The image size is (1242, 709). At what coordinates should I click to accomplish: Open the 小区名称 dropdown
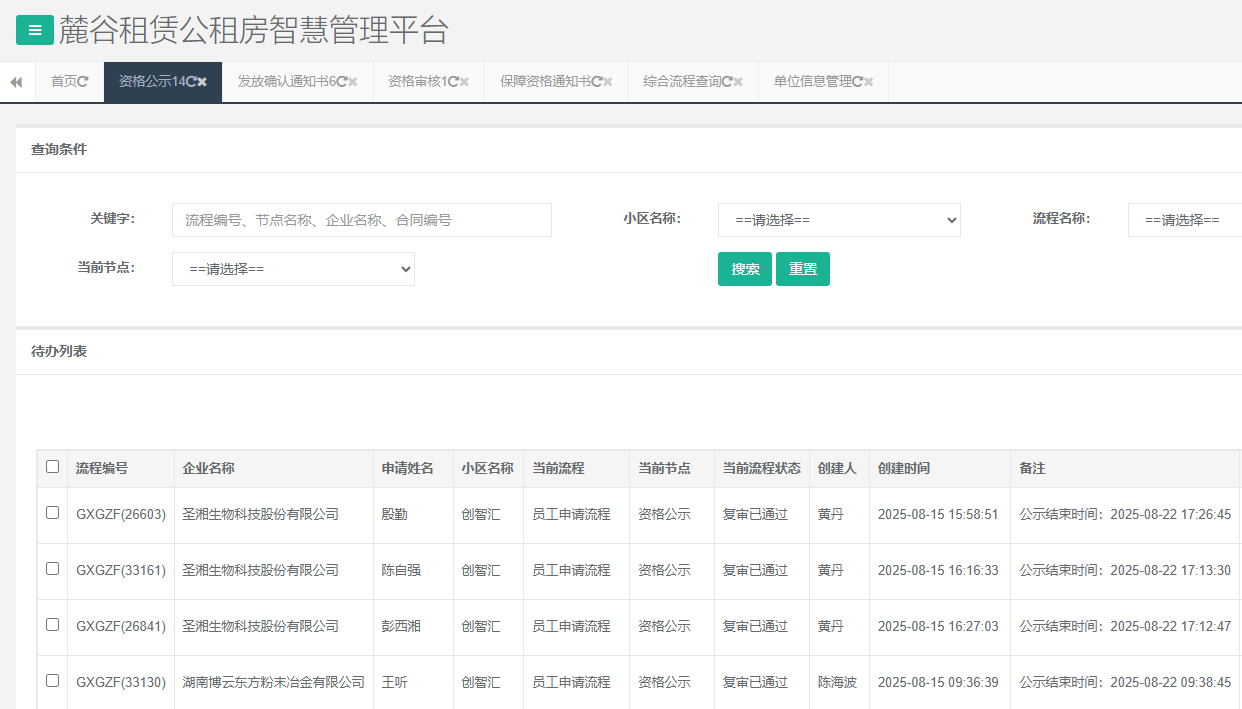(838, 220)
